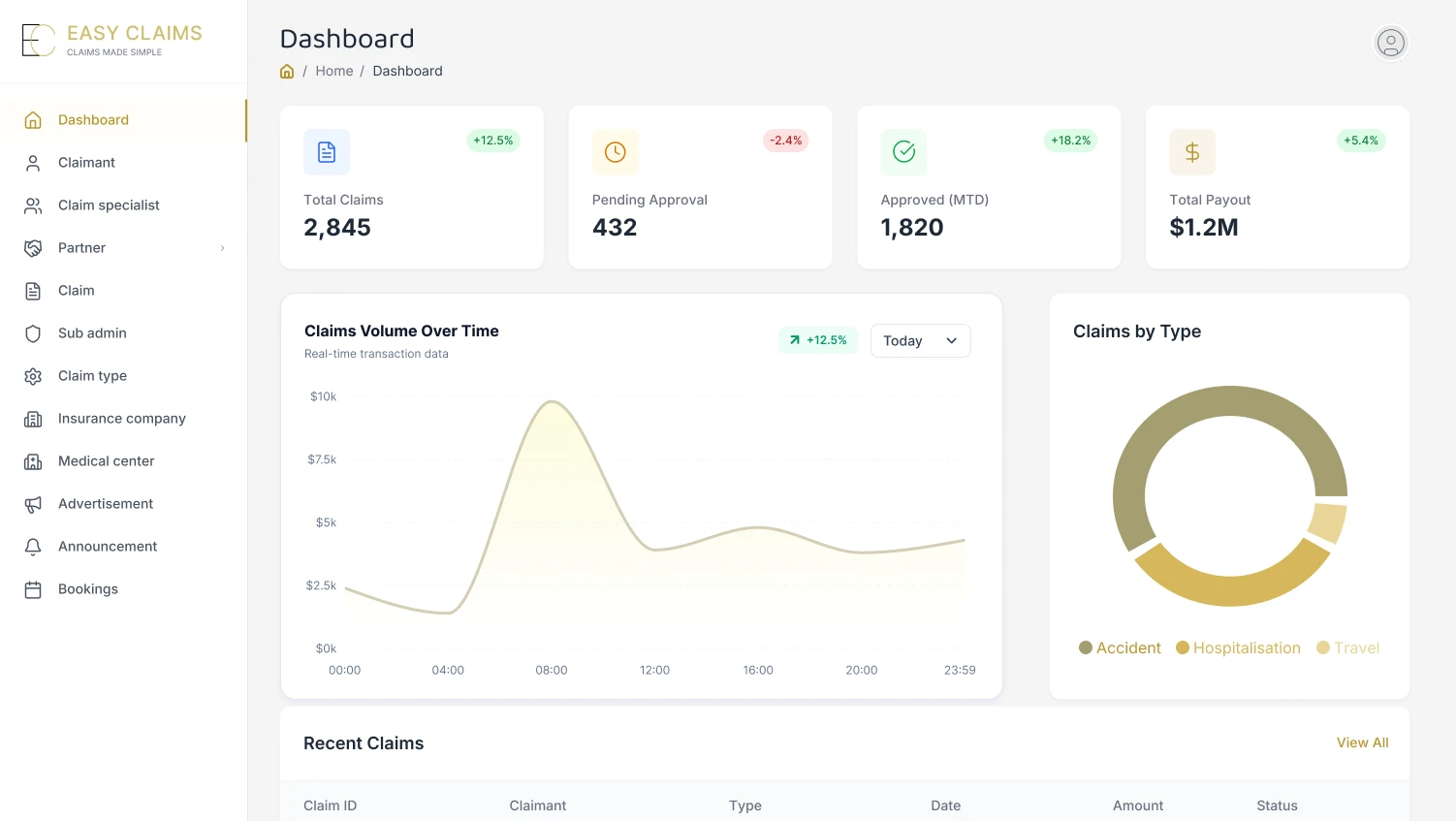
Task: Click the Total Claims document icon
Action: coord(327,152)
